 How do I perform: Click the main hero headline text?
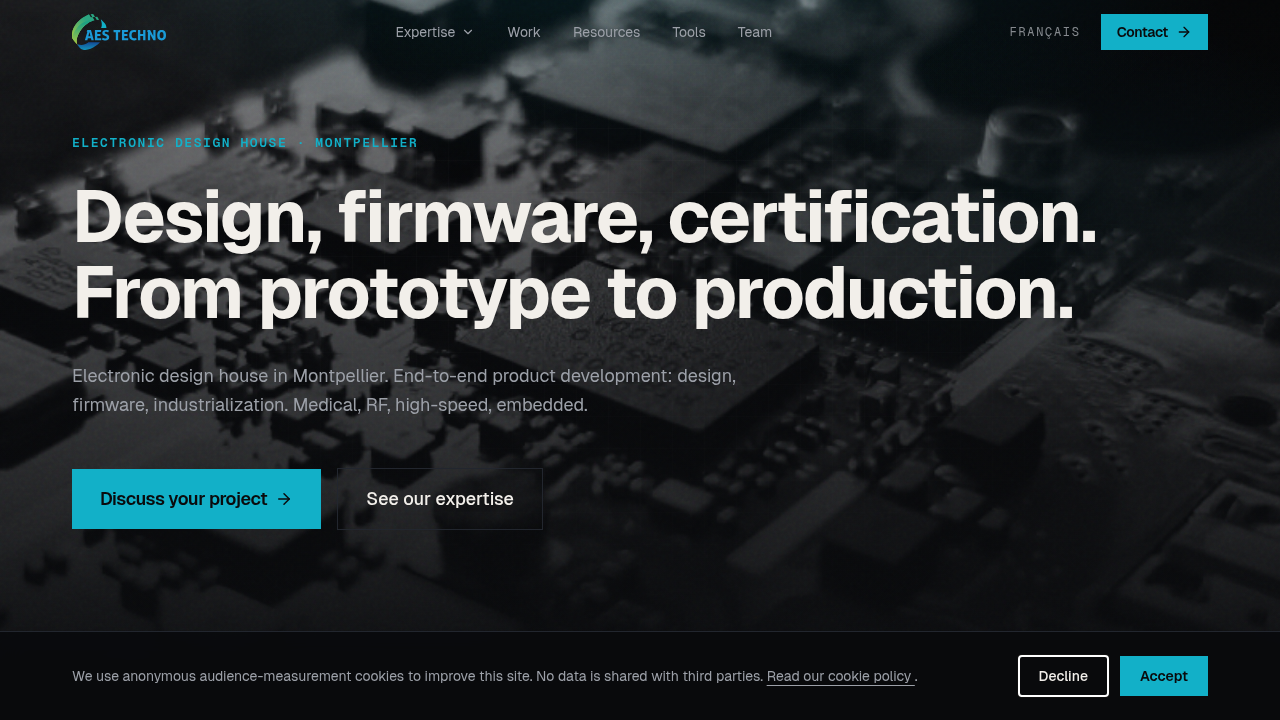pos(585,255)
